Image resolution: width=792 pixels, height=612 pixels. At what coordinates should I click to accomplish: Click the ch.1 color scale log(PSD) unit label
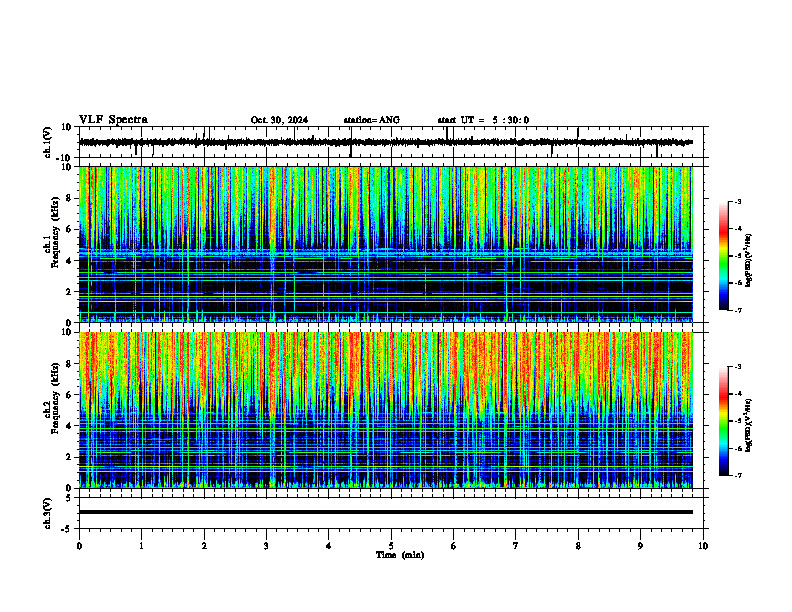(x=749, y=260)
